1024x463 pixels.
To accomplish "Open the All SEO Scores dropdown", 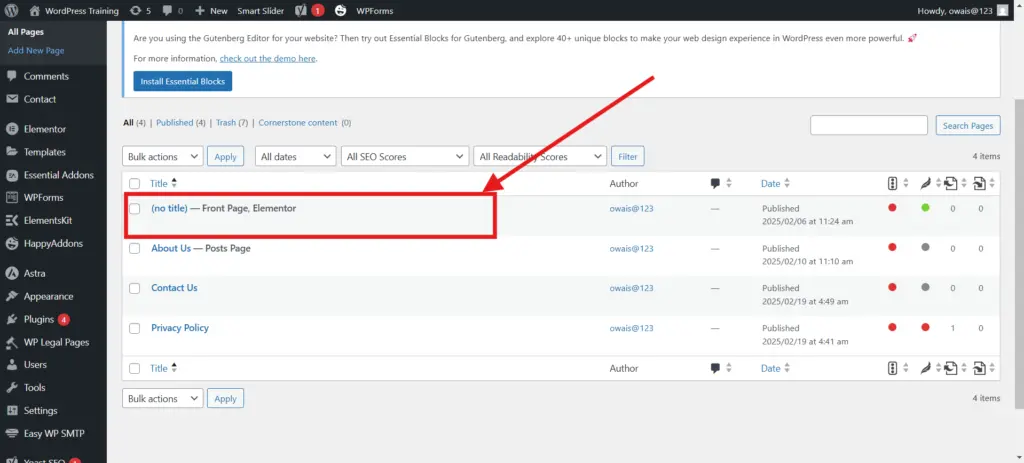I will tap(405, 157).
